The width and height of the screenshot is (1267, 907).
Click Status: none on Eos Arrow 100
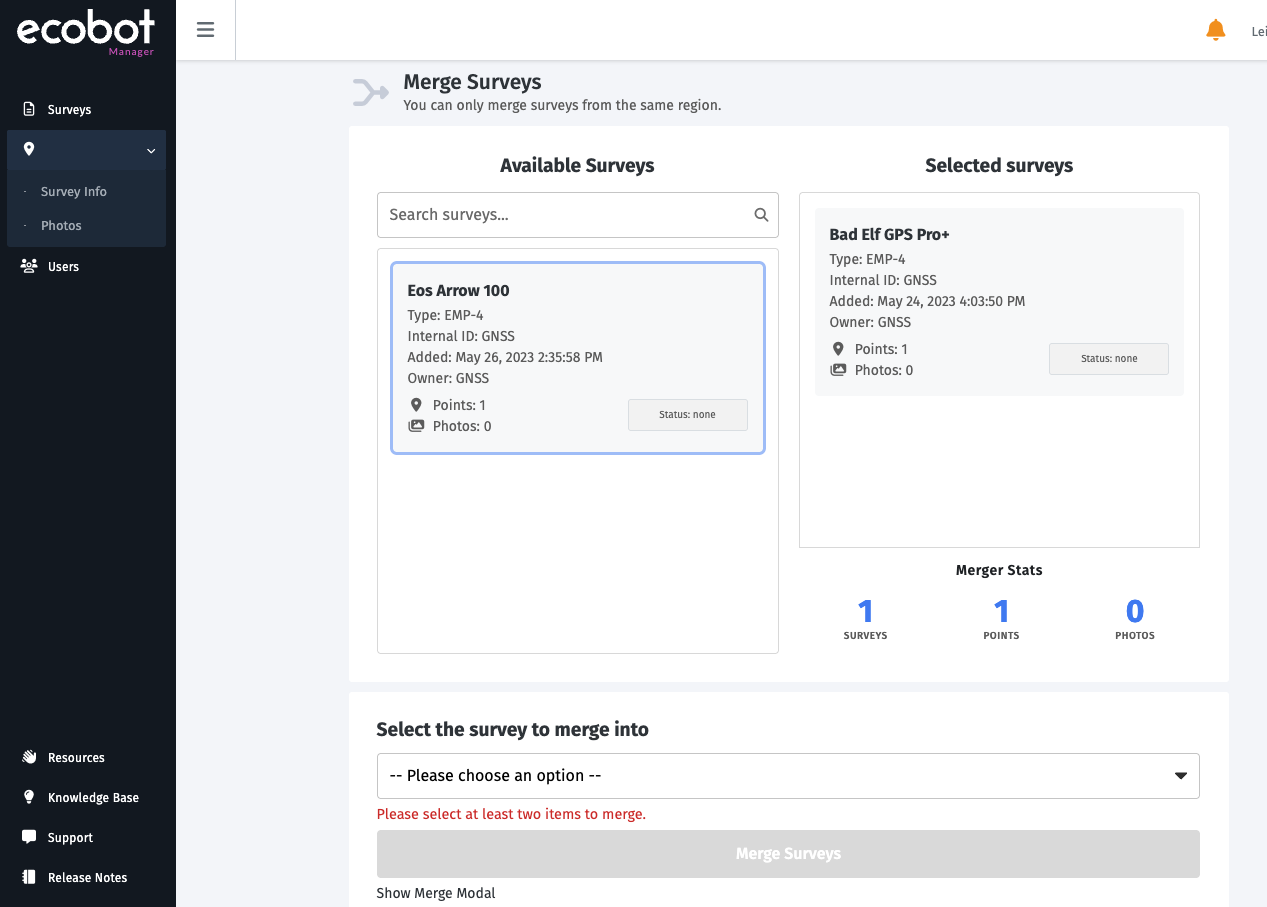pos(687,415)
